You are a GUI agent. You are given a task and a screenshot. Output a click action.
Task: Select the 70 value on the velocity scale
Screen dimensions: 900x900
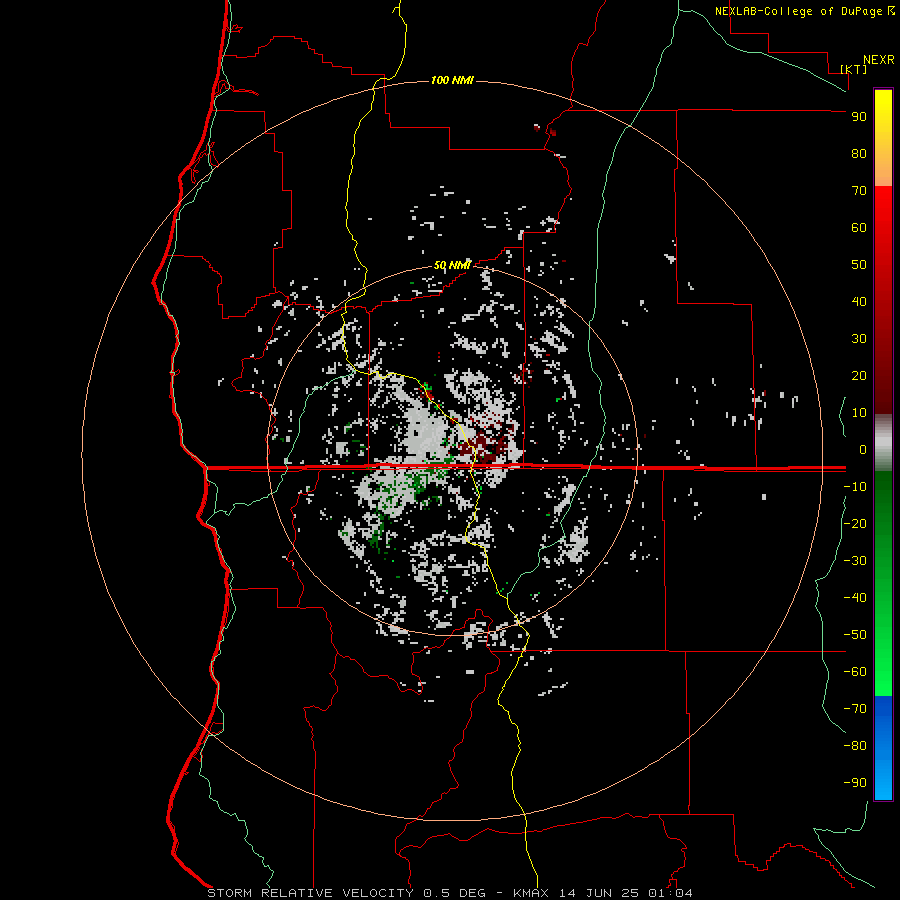(859, 191)
